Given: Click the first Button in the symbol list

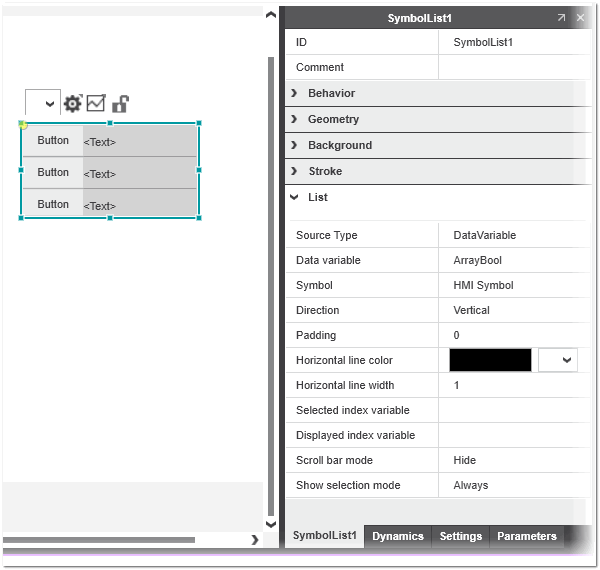Looking at the screenshot, I should (53, 141).
